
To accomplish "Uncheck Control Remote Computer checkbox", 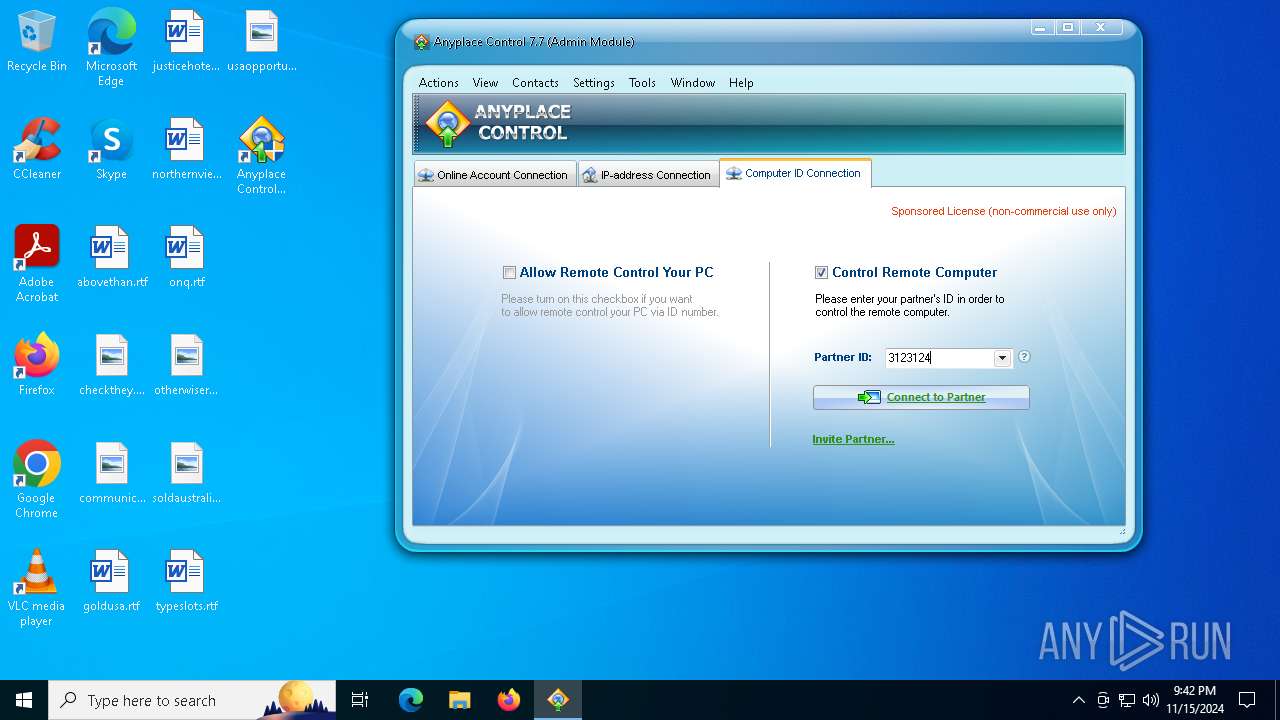I will (x=821, y=272).
